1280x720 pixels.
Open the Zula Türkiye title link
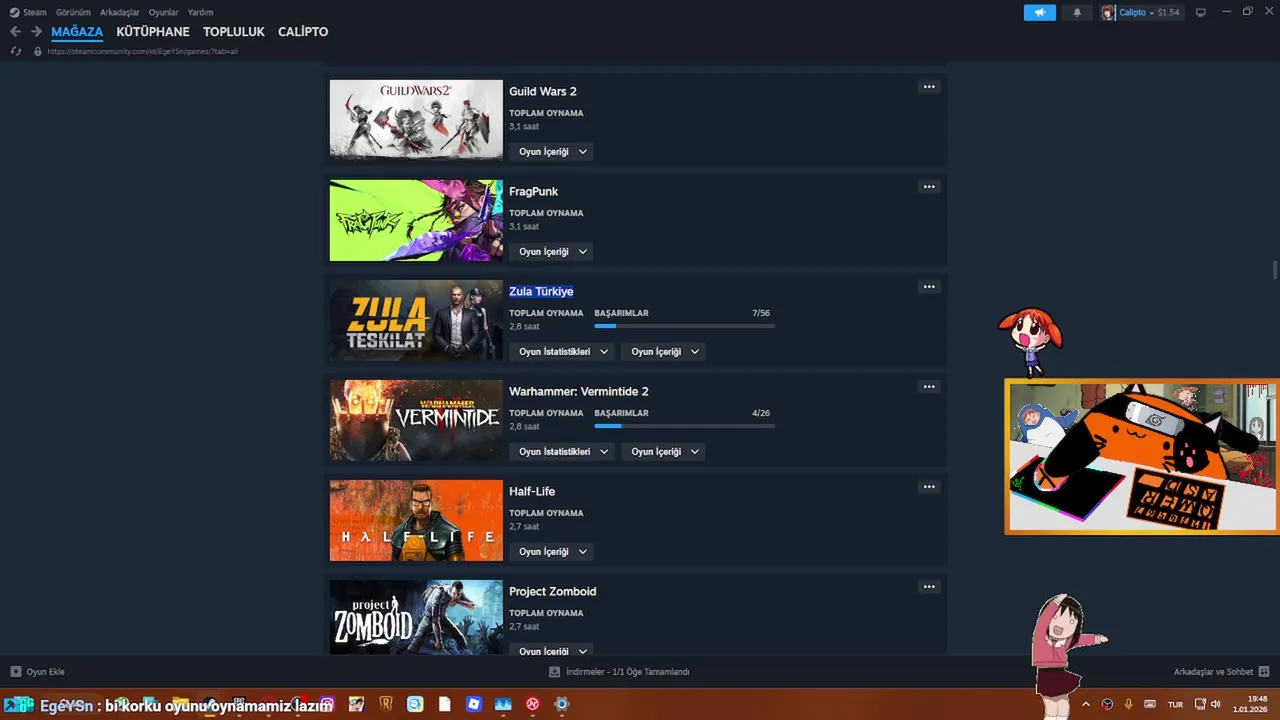click(541, 291)
